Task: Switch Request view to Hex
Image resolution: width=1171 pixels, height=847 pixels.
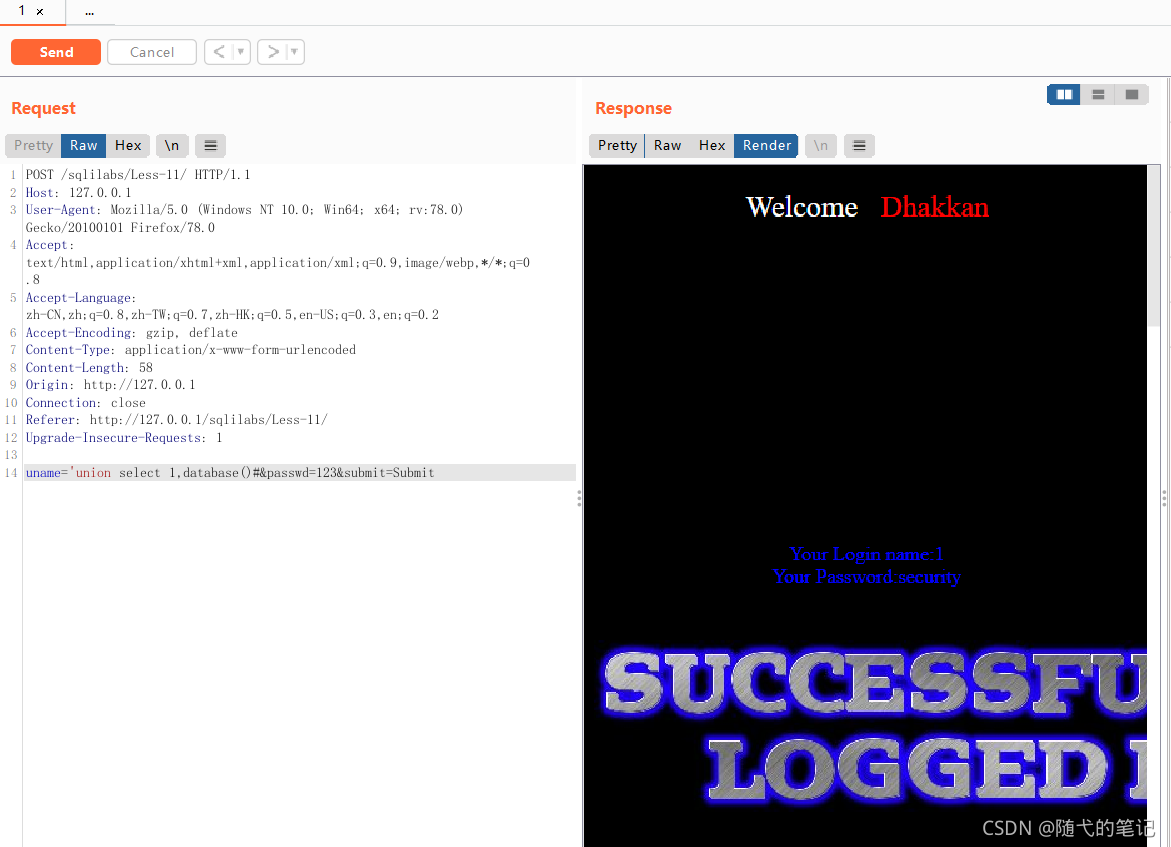Action: click(128, 146)
